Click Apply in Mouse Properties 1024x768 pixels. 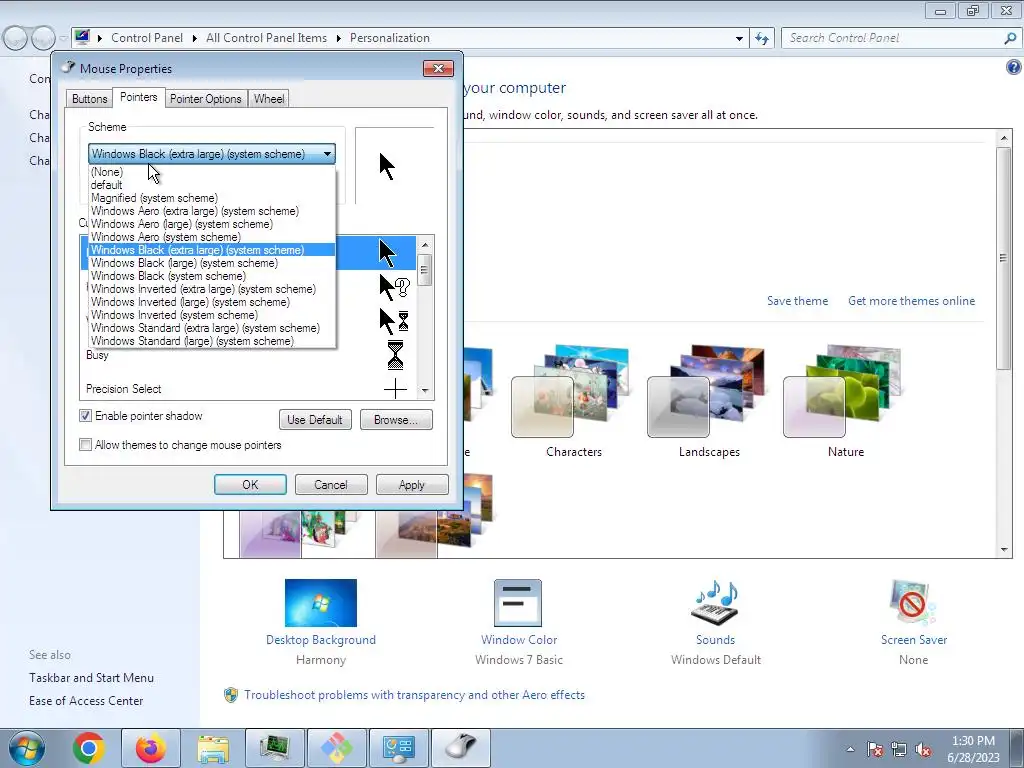(412, 485)
